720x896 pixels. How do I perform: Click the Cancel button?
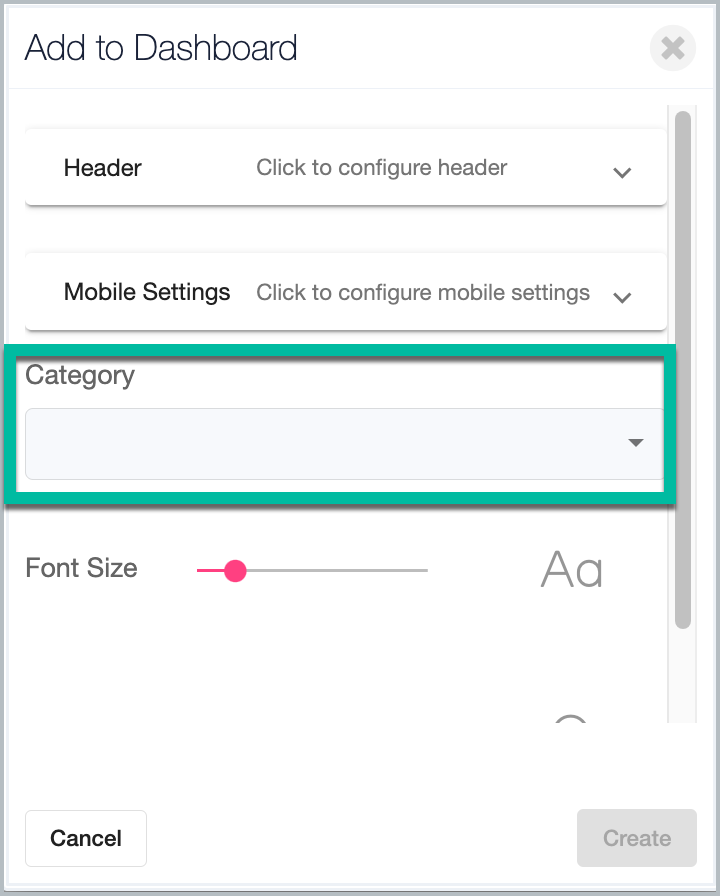pyautogui.click(x=86, y=838)
